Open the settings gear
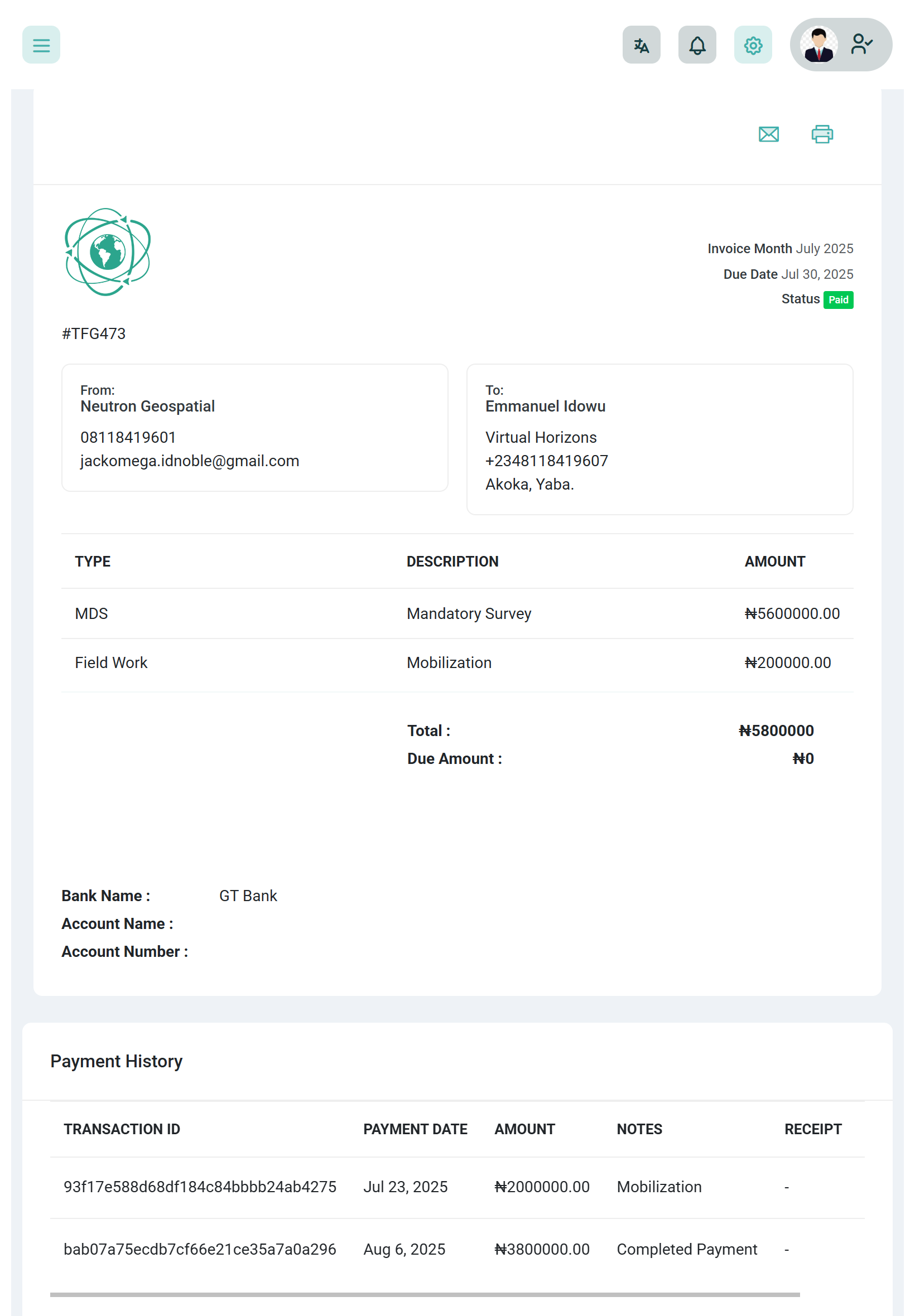Screen dimensions: 915x1316 (752, 45)
